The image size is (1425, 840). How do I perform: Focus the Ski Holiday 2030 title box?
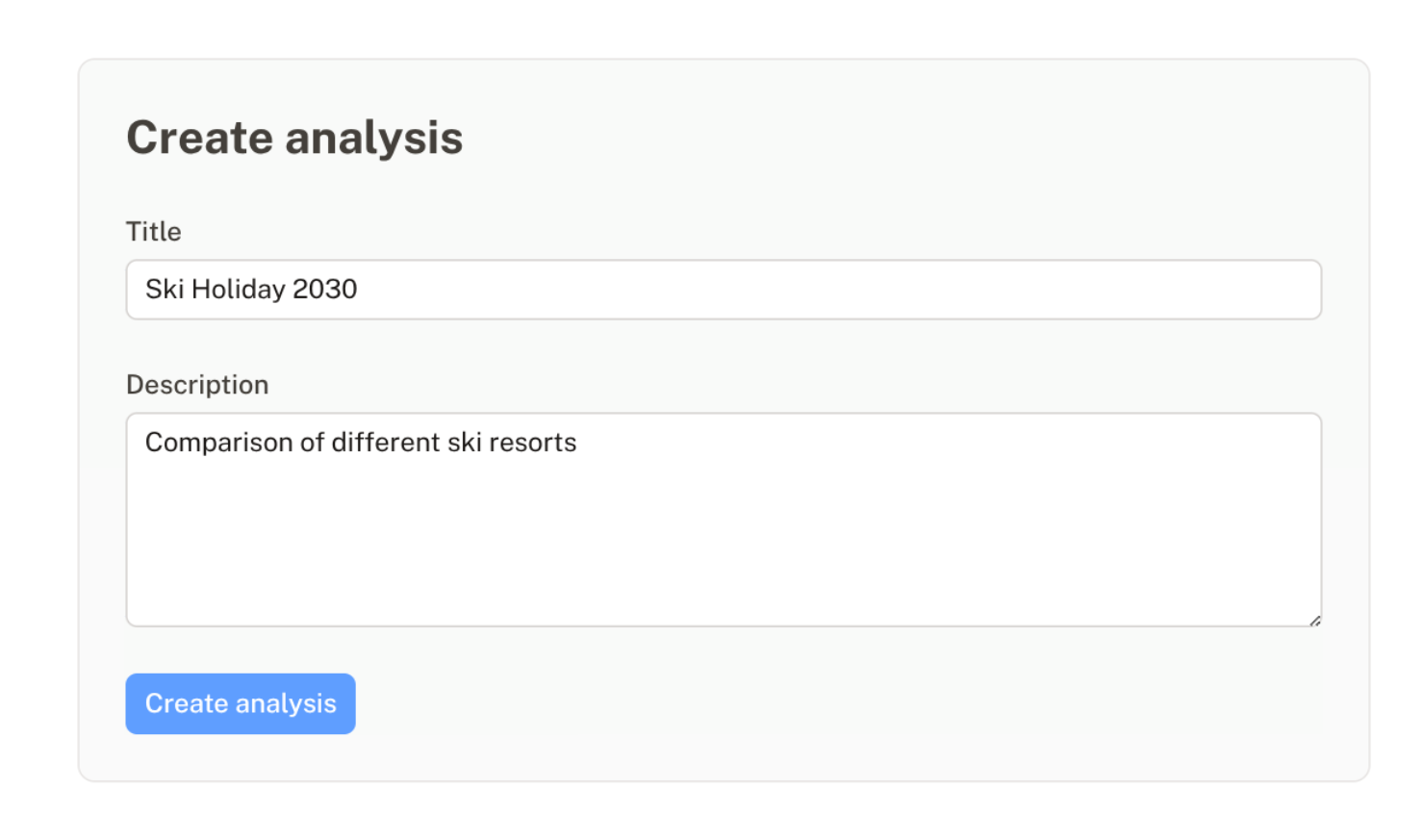click(722, 289)
